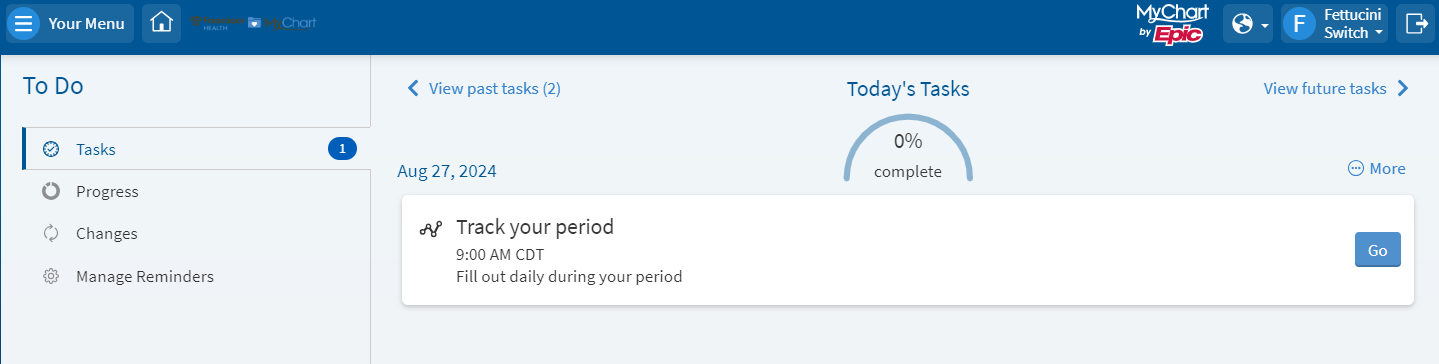Screen dimensions: 1439x364
Task: Open the globe language dropdown
Action: (1249, 23)
